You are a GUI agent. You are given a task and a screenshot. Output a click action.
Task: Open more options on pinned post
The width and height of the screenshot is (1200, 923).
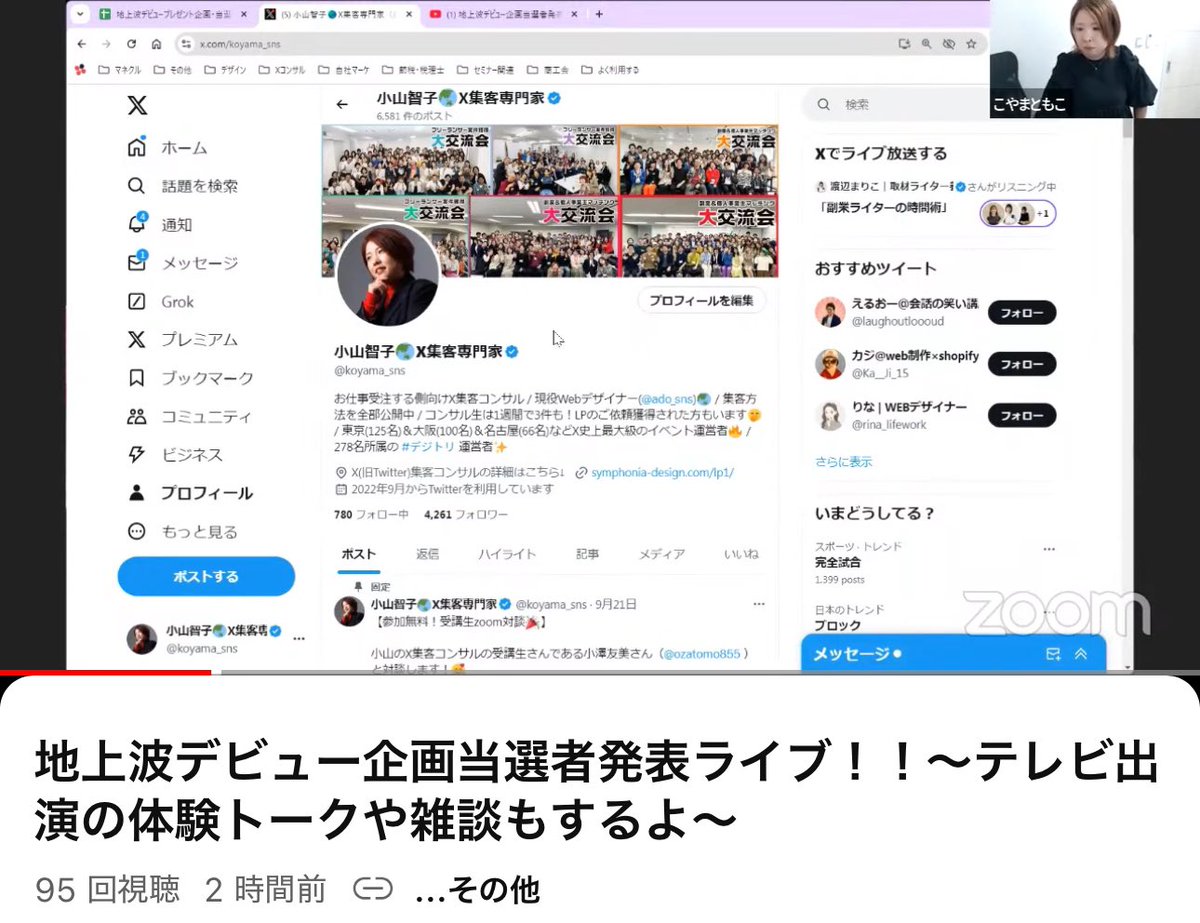coord(758,604)
